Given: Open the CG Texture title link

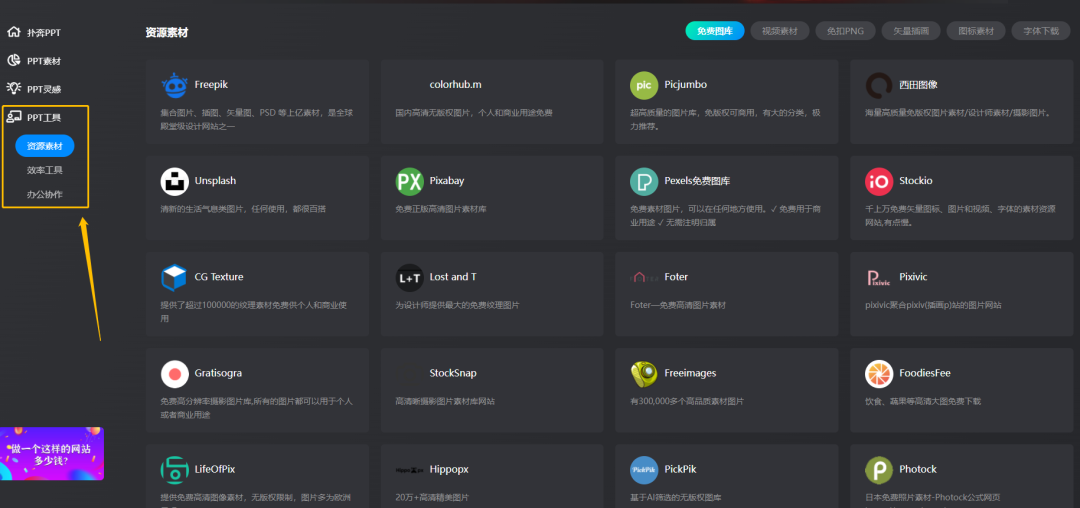Looking at the screenshot, I should pos(219,277).
